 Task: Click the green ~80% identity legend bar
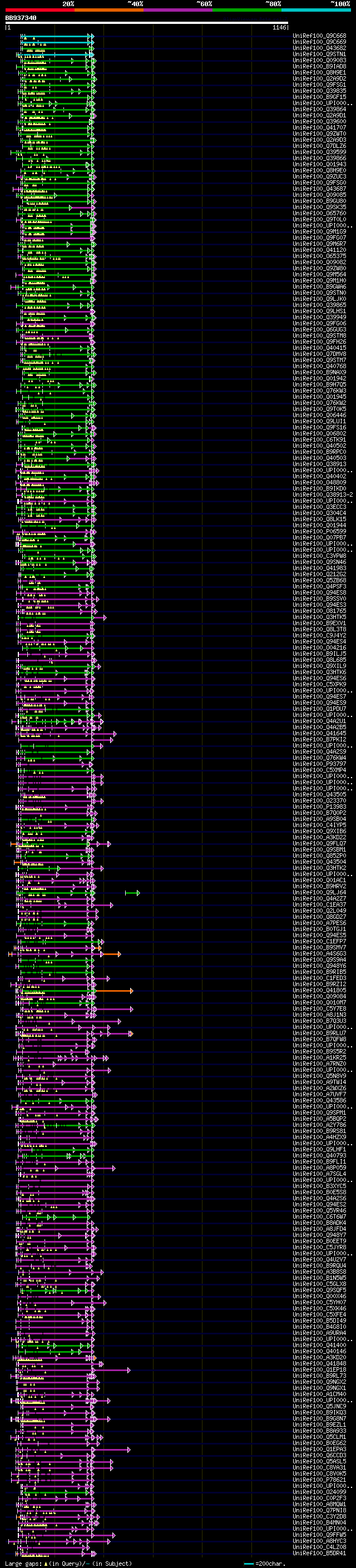(247, 10)
